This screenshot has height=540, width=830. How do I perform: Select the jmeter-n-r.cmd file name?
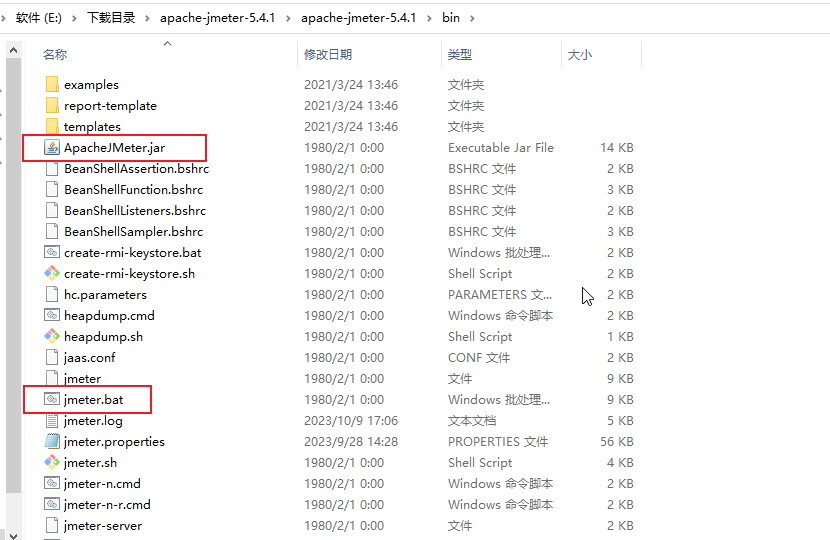107,505
